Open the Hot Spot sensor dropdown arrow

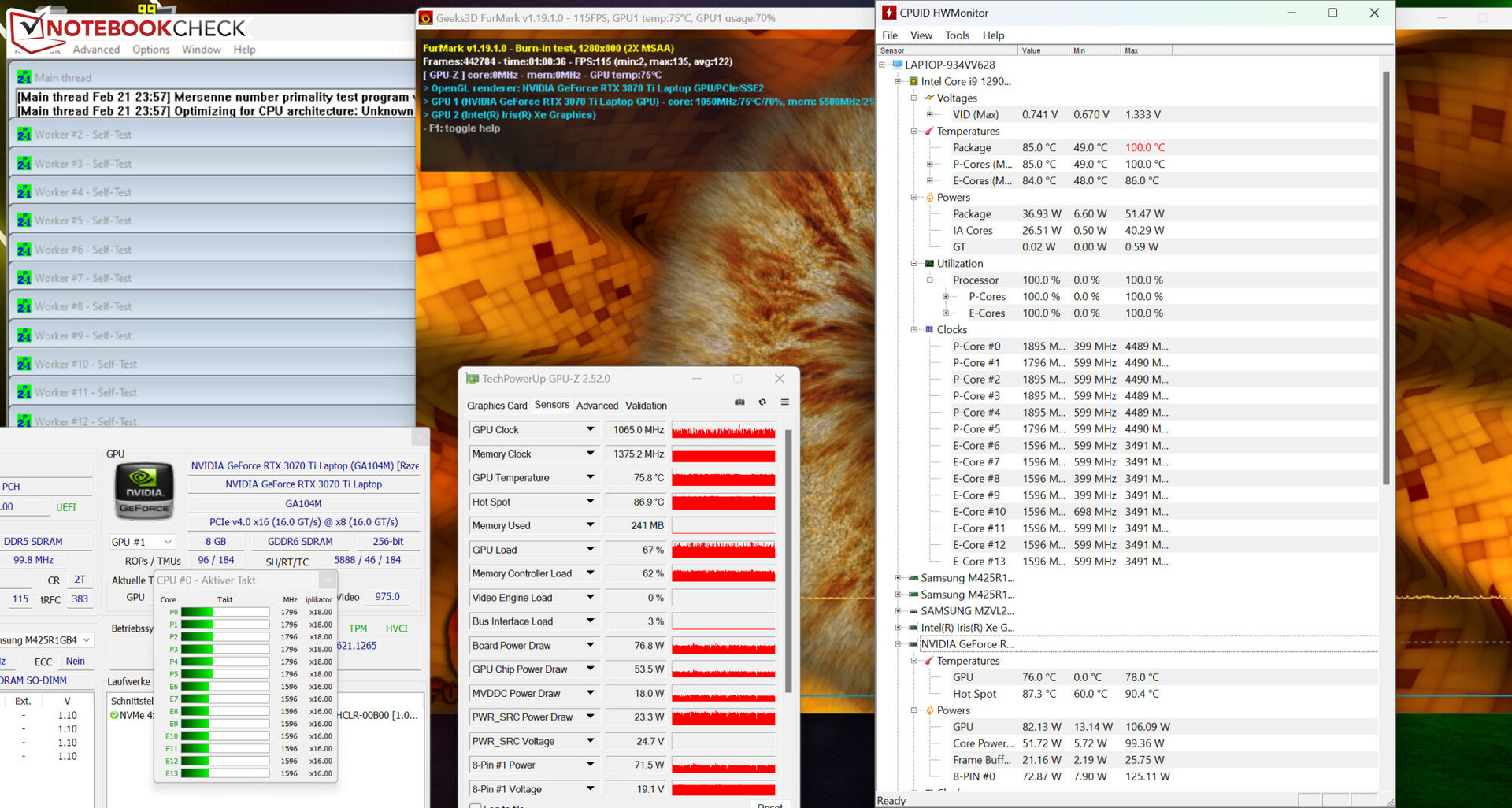pos(590,502)
